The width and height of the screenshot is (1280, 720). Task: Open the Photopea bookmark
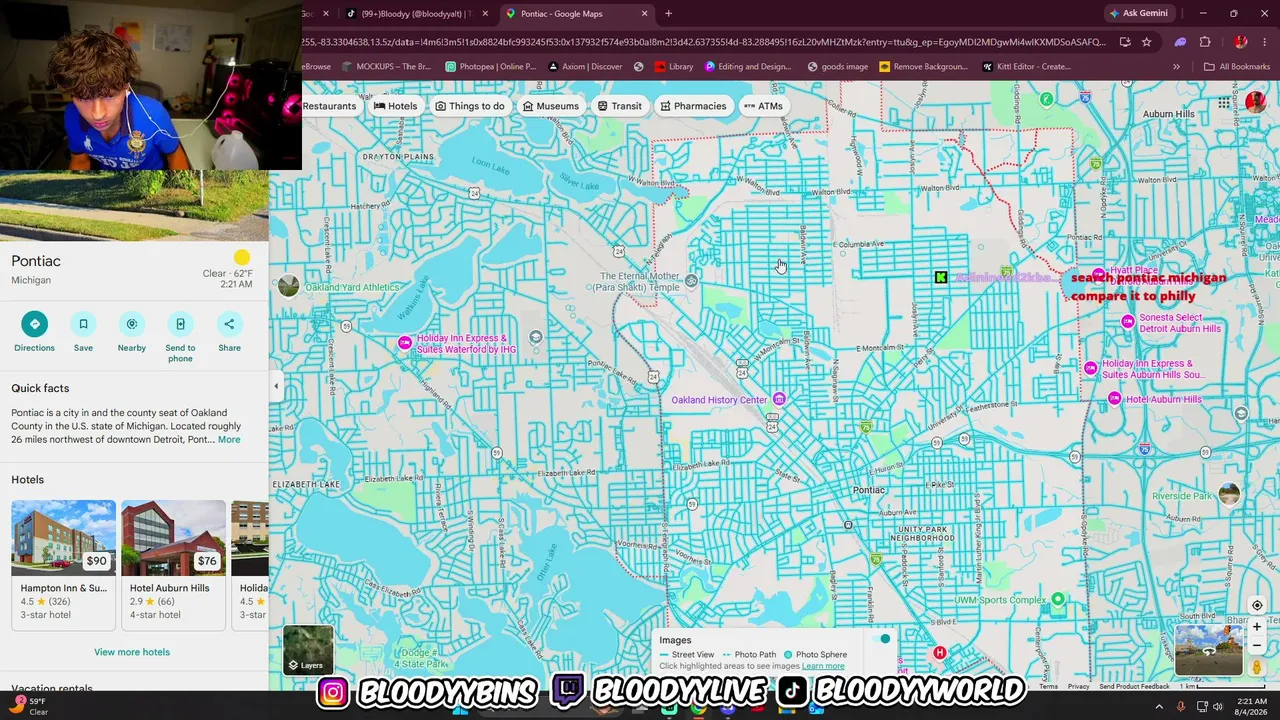(491, 67)
